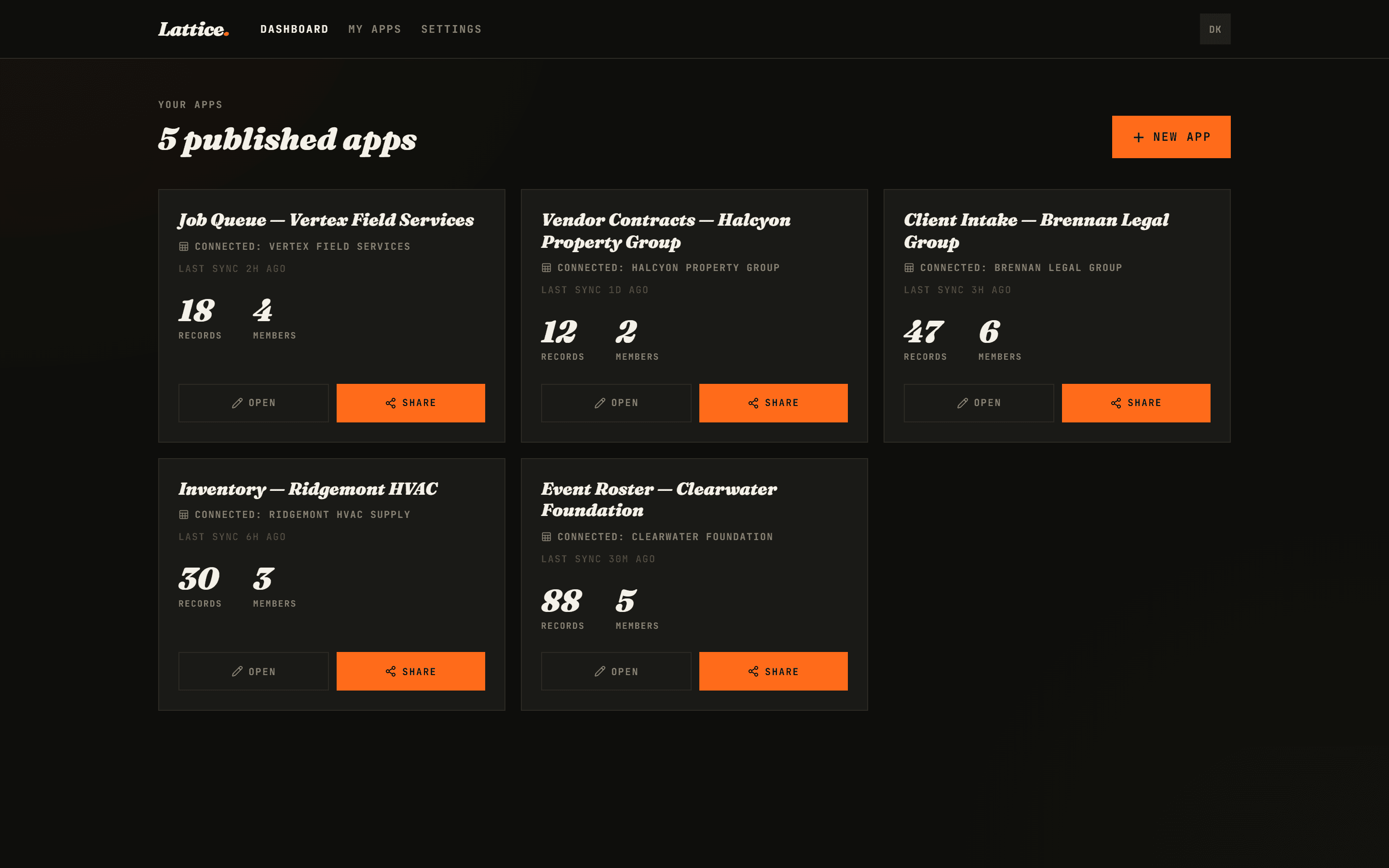Screen dimensions: 1389x868
Task: Open the DK user avatar menu
Action: point(1214,29)
